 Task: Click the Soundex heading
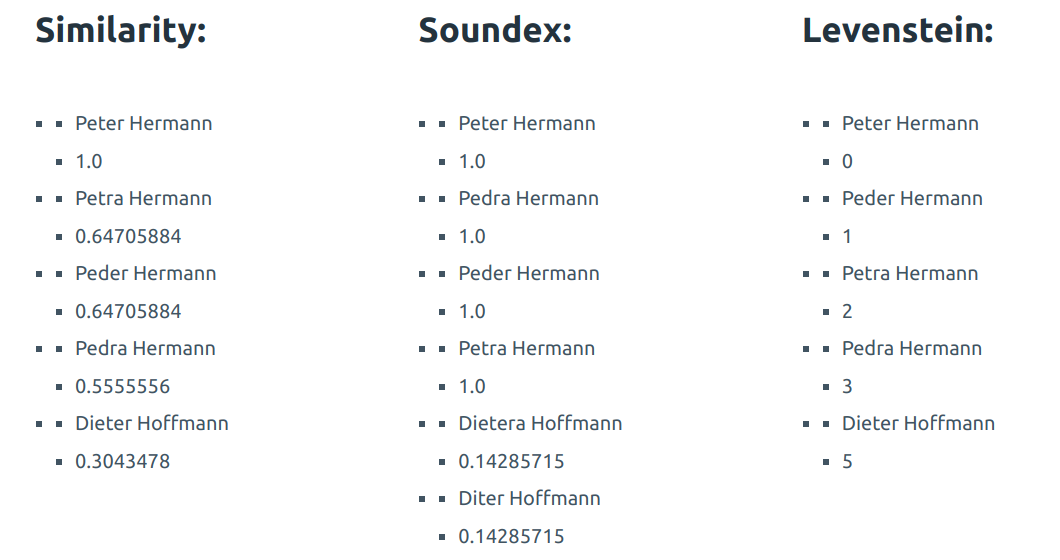(495, 31)
